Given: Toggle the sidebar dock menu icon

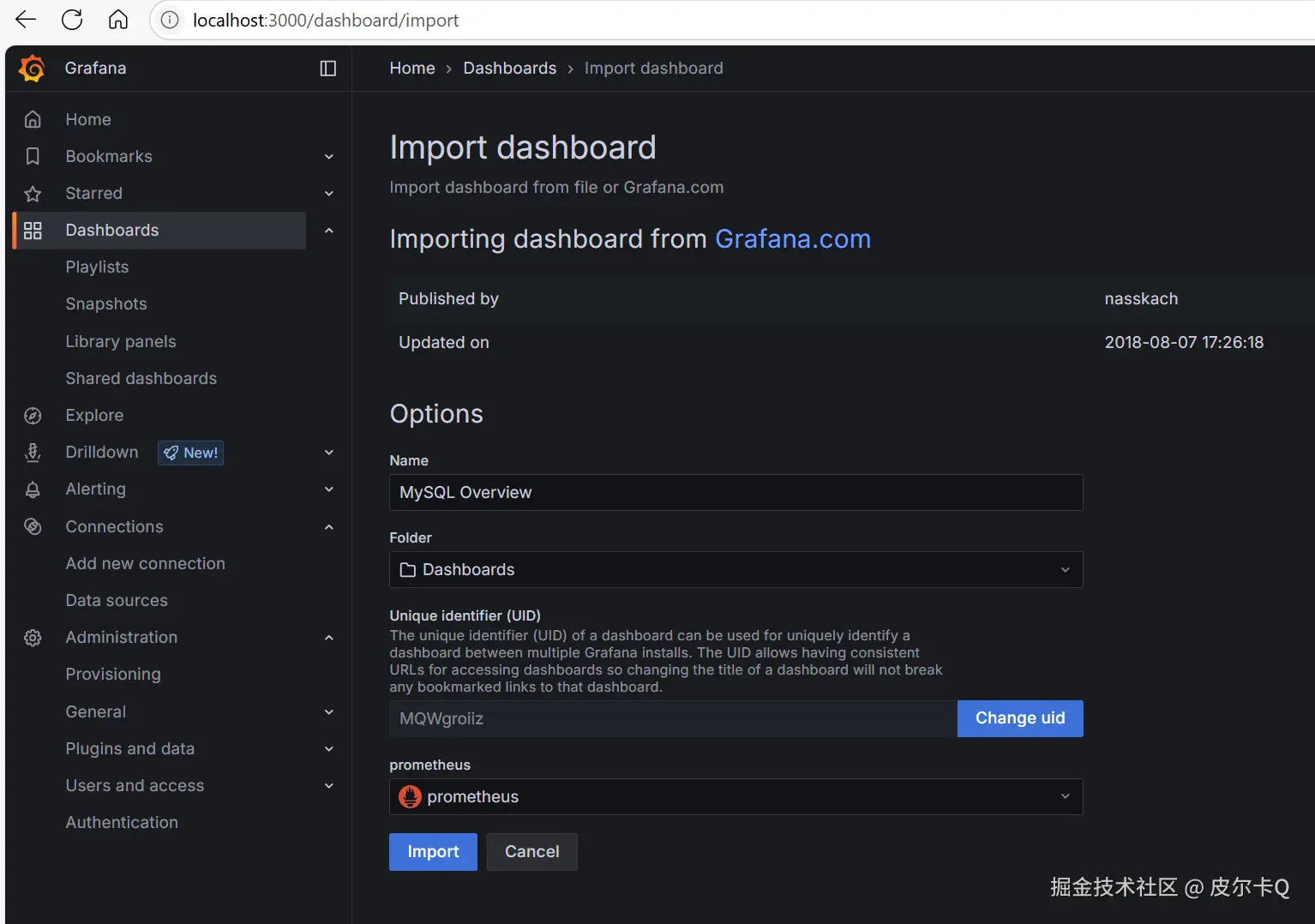Looking at the screenshot, I should pyautogui.click(x=327, y=69).
